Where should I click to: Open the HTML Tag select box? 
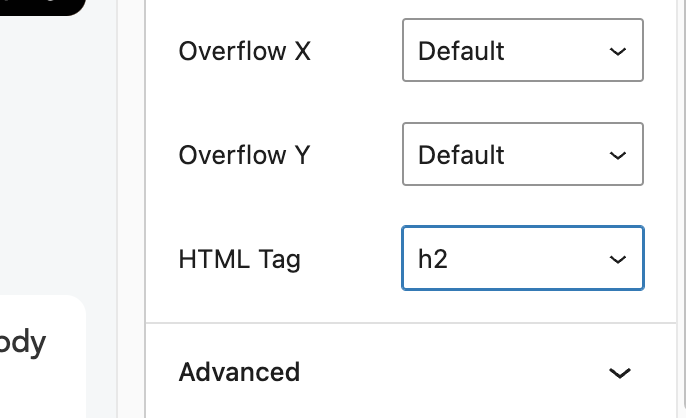coord(522,259)
